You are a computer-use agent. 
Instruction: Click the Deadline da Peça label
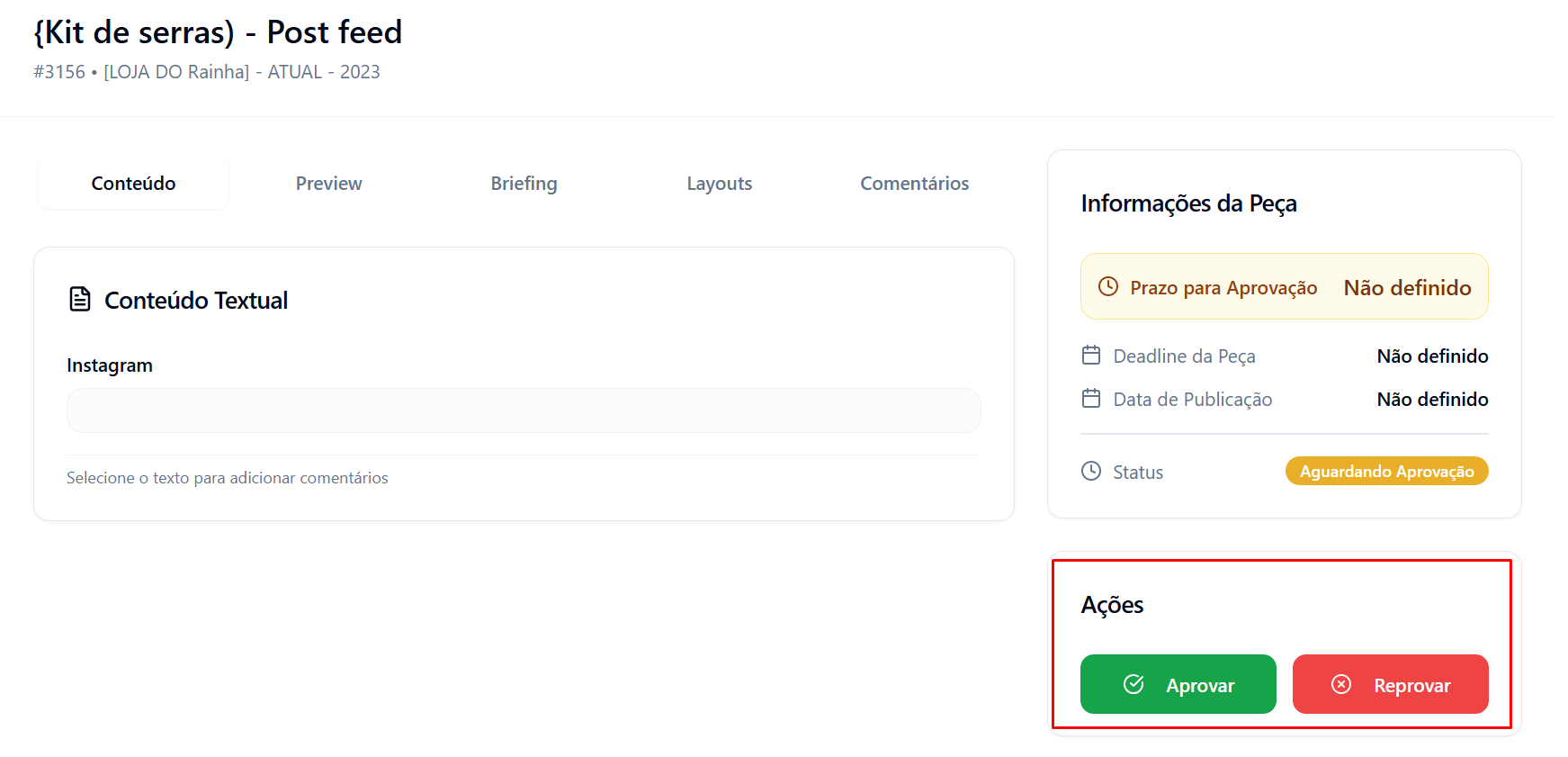(x=1184, y=356)
